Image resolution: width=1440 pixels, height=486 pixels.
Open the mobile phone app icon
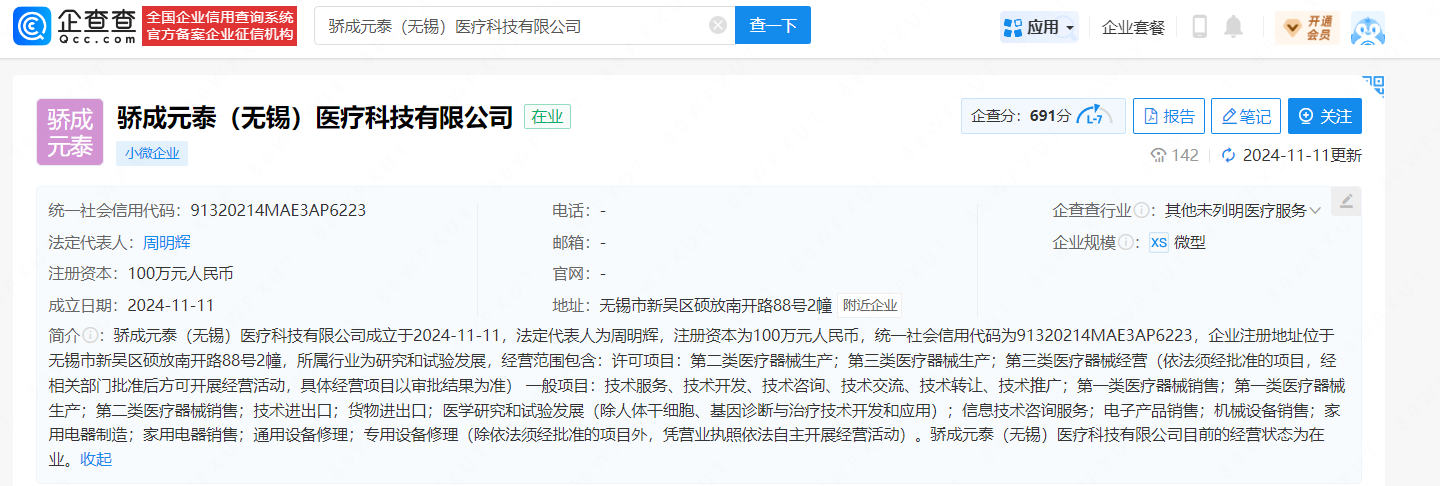1200,27
